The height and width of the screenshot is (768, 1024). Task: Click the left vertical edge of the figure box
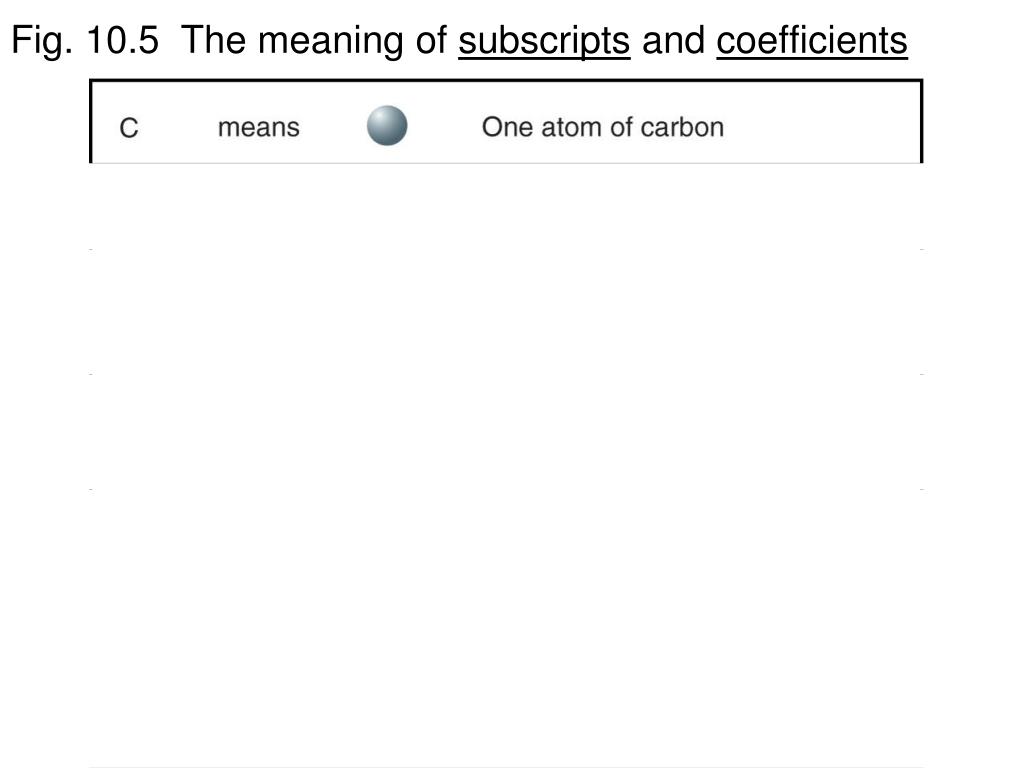click(91, 121)
